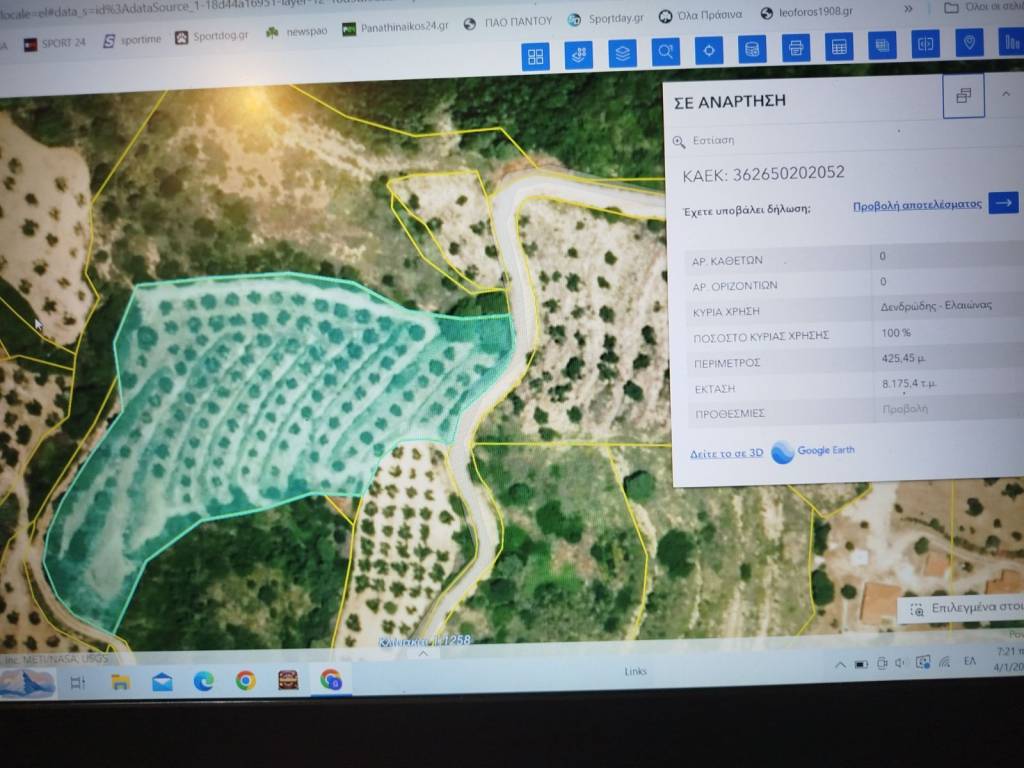Expand the hidden bookmarks overflow chevron

(x=908, y=9)
